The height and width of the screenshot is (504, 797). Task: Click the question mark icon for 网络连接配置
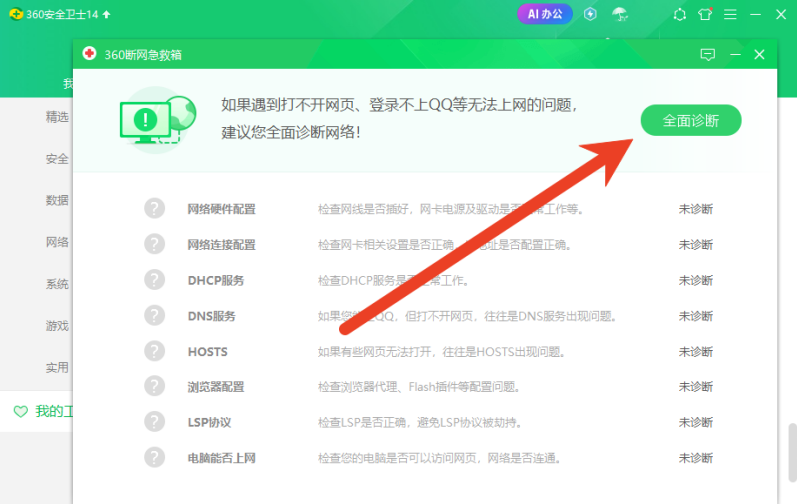(155, 244)
